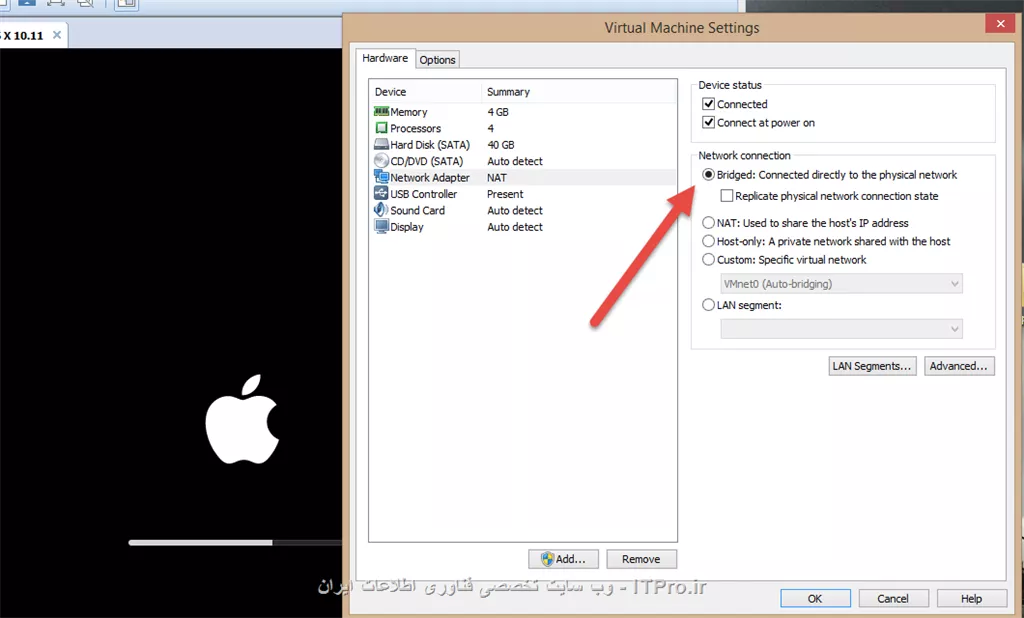Choose NAT: share the host's IP address
The width and height of the screenshot is (1024, 618).
click(x=709, y=223)
